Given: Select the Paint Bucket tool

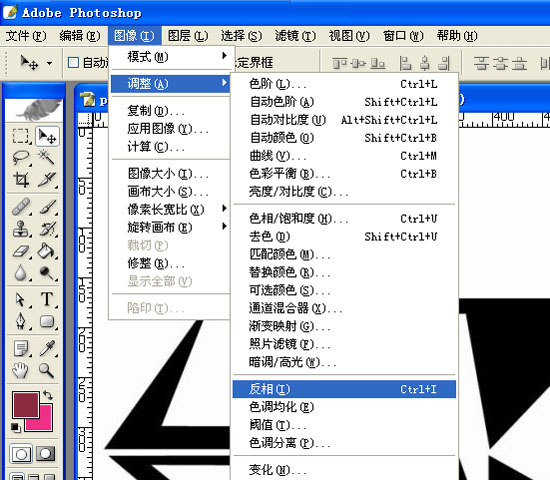Looking at the screenshot, I should click(47, 251).
